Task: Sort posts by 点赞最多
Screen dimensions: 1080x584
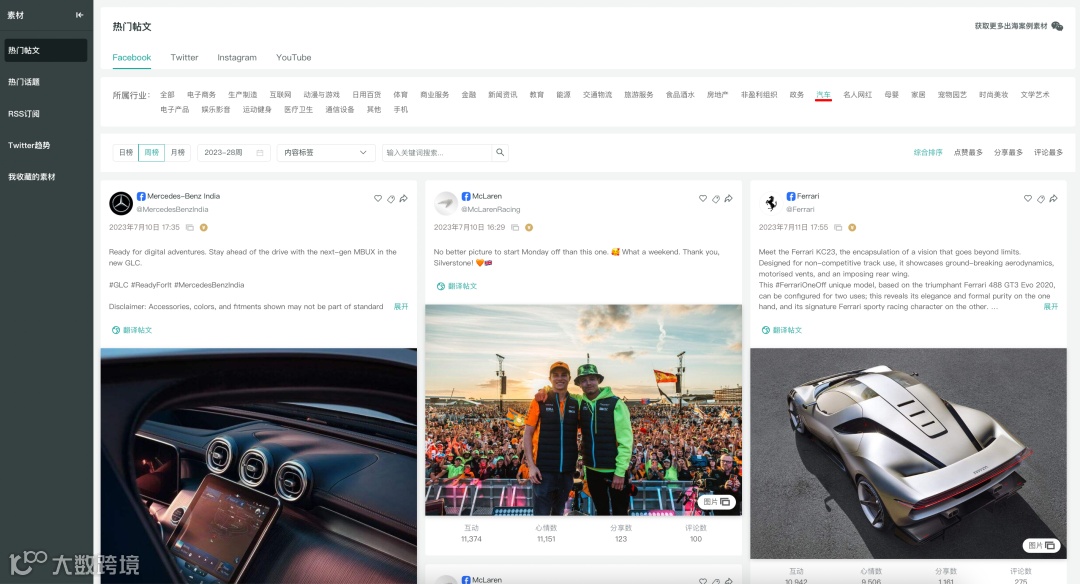Action: pos(968,152)
